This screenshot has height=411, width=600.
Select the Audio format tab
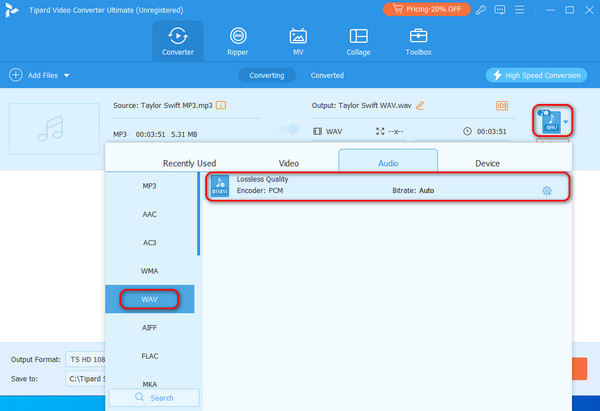point(388,161)
